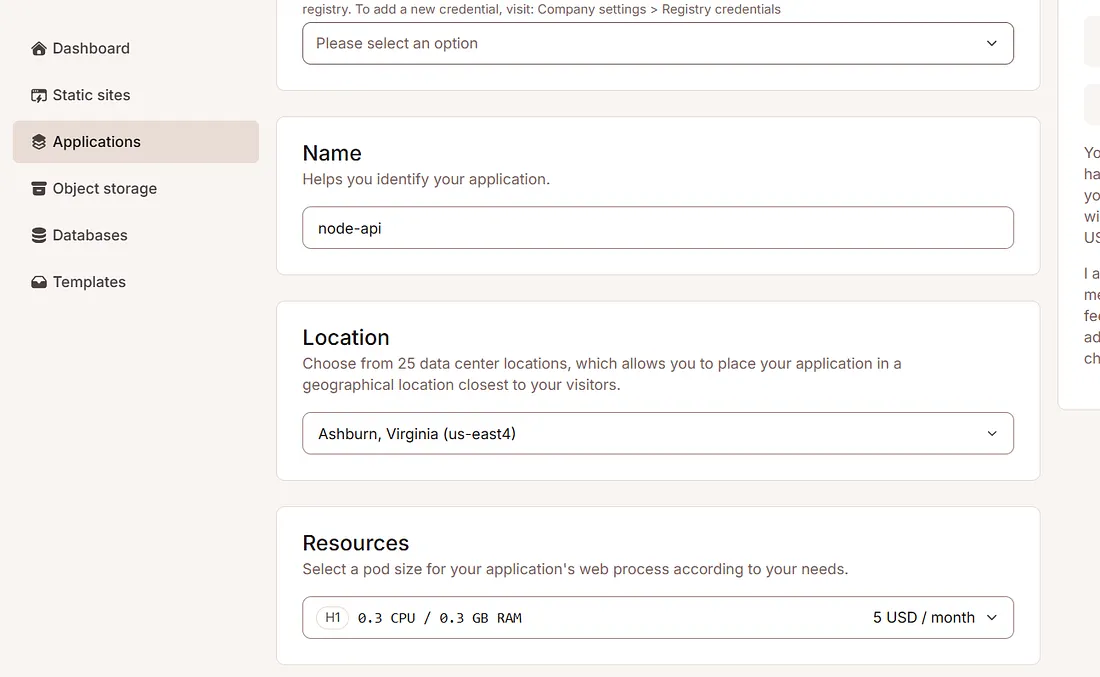Click the chevron on the Location selector
This screenshot has height=677, width=1100.
(991, 433)
